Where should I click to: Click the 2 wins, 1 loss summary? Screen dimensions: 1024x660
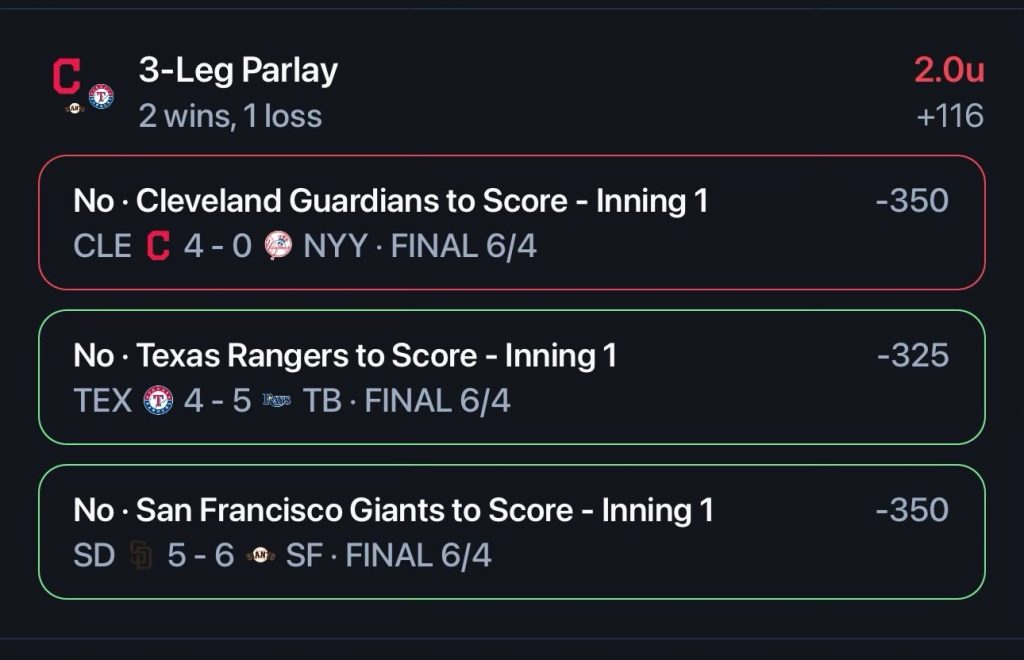pyautogui.click(x=231, y=116)
